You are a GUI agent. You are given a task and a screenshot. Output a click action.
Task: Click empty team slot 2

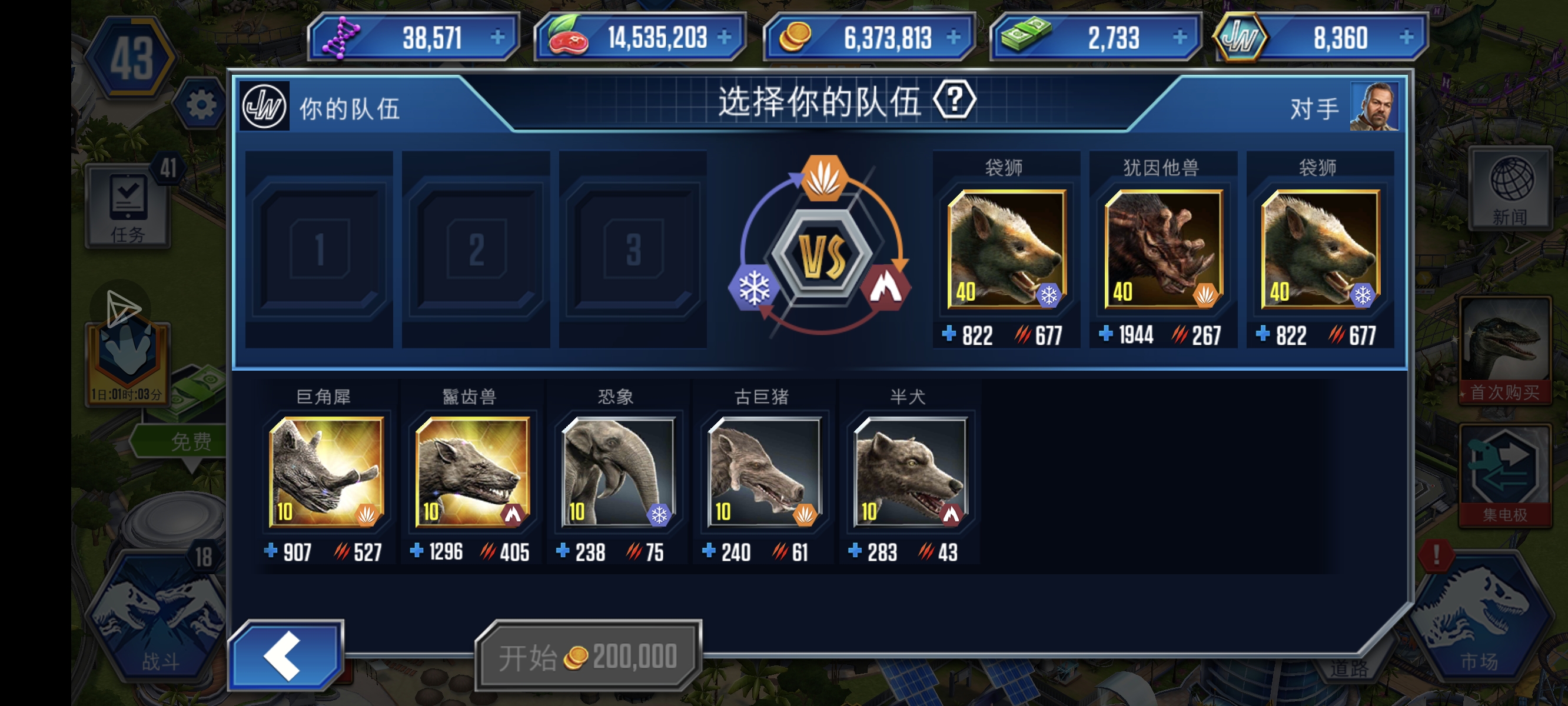[x=476, y=249]
